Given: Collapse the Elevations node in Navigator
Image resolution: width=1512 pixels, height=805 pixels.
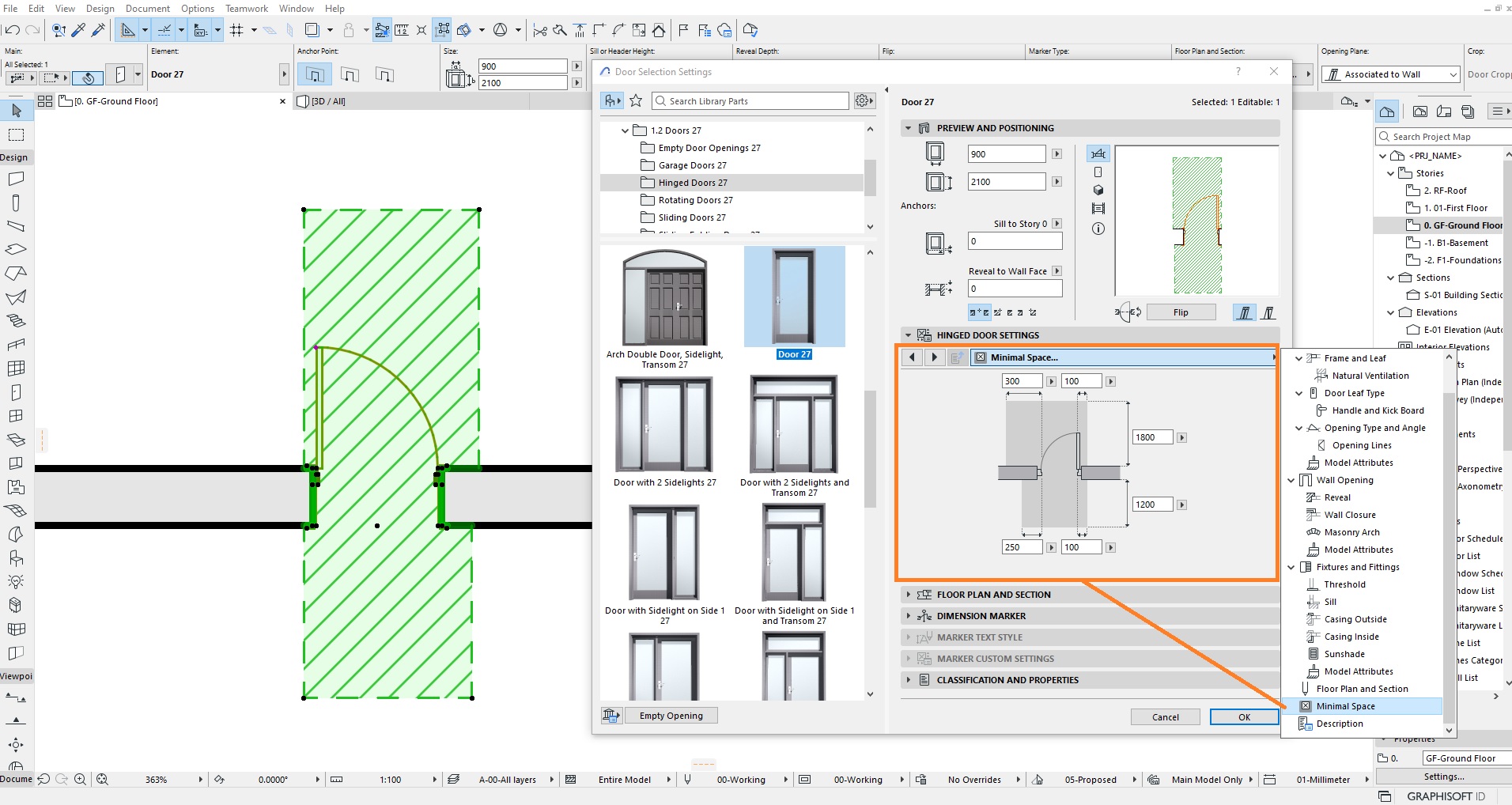Looking at the screenshot, I should coord(1391,312).
